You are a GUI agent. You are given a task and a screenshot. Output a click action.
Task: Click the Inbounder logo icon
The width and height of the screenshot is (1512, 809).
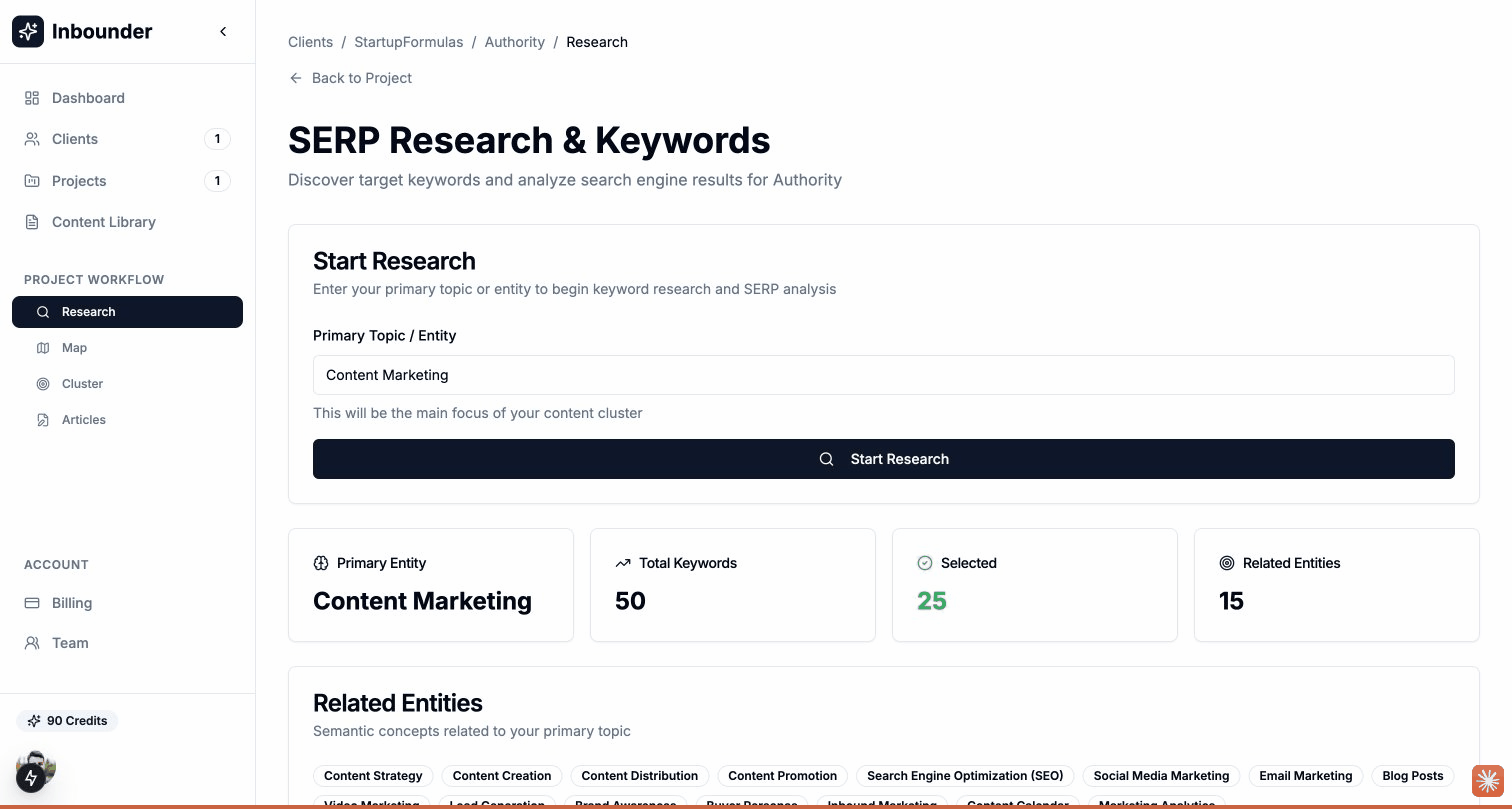pos(27,31)
